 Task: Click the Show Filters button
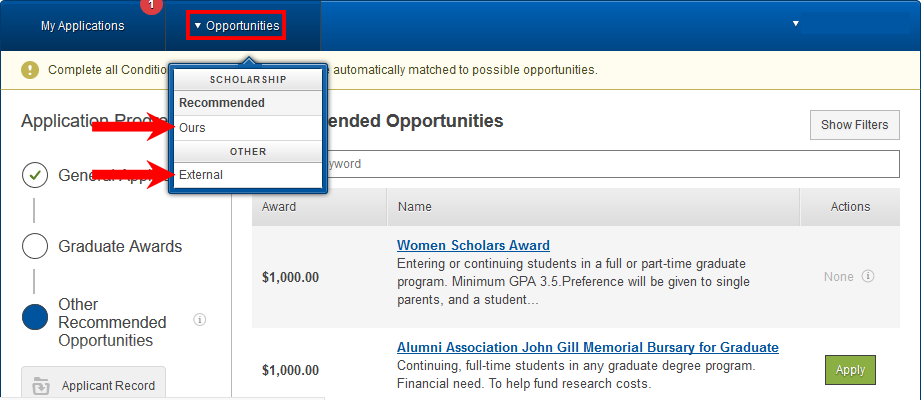855,125
